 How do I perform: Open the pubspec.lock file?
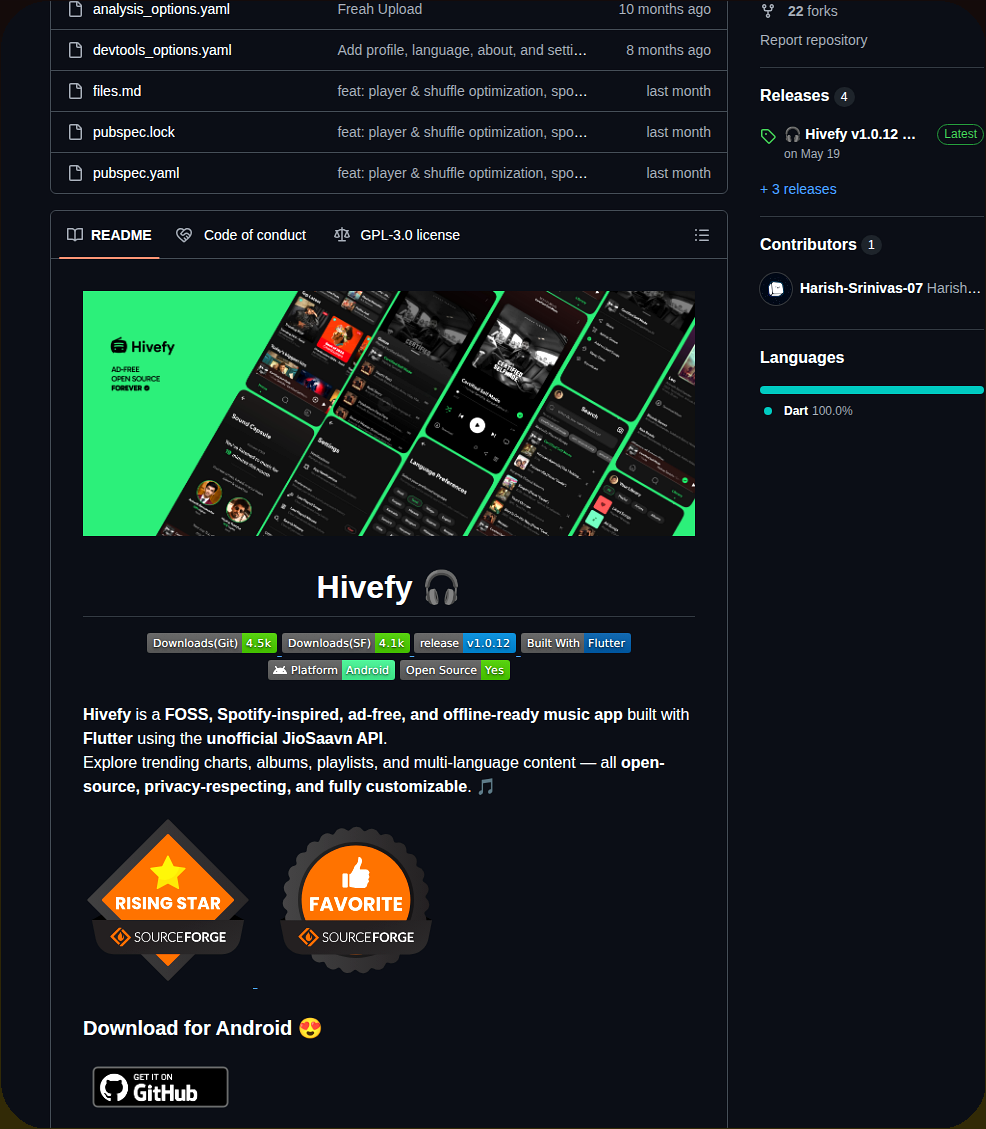tap(134, 132)
